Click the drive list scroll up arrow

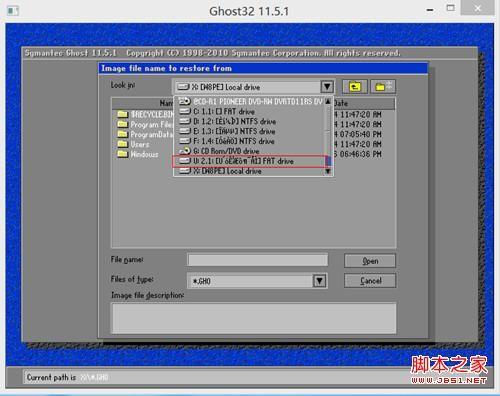pos(328,101)
